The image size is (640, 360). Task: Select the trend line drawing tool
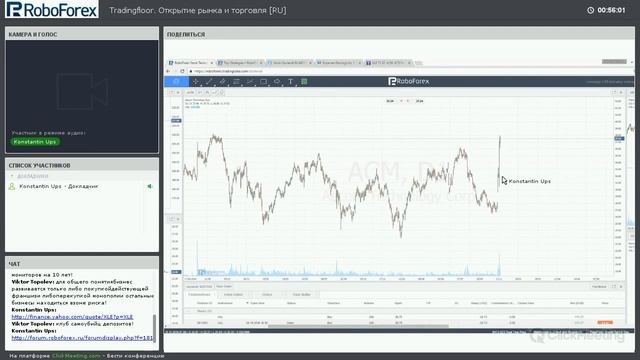click(x=209, y=82)
